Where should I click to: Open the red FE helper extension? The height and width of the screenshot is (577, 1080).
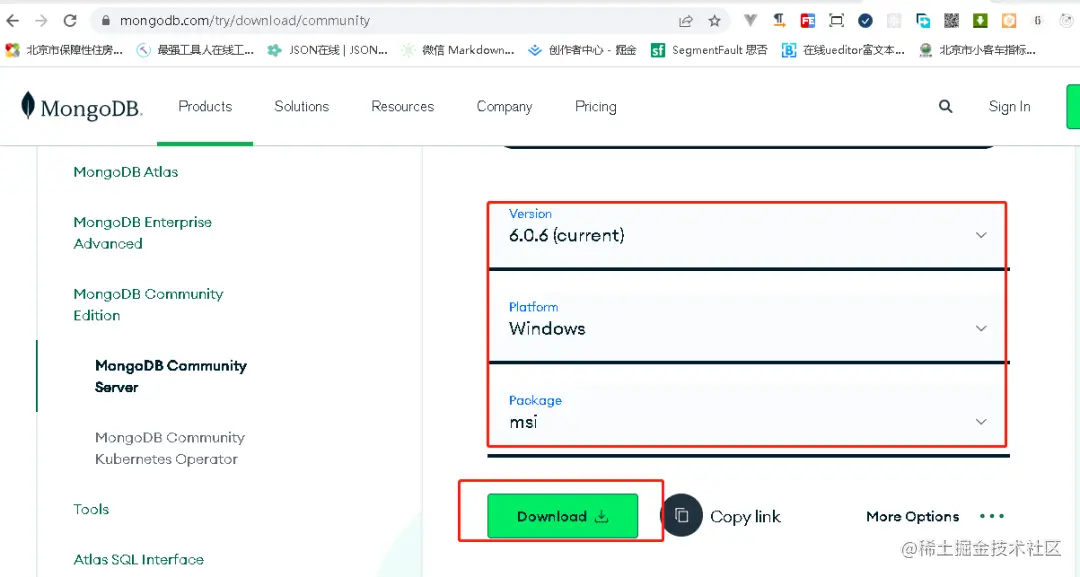click(808, 21)
